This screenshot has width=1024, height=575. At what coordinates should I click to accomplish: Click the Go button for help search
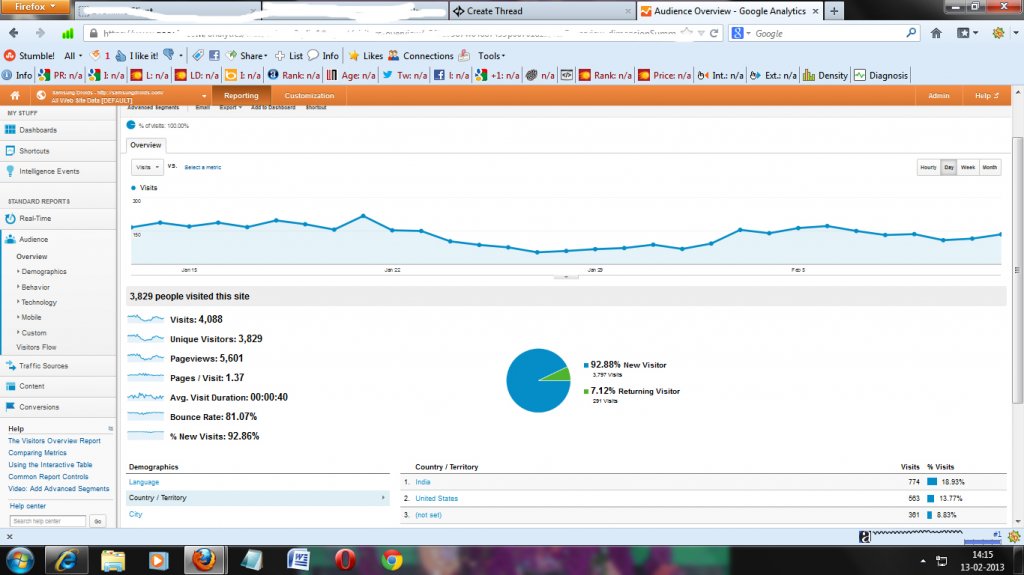point(97,521)
